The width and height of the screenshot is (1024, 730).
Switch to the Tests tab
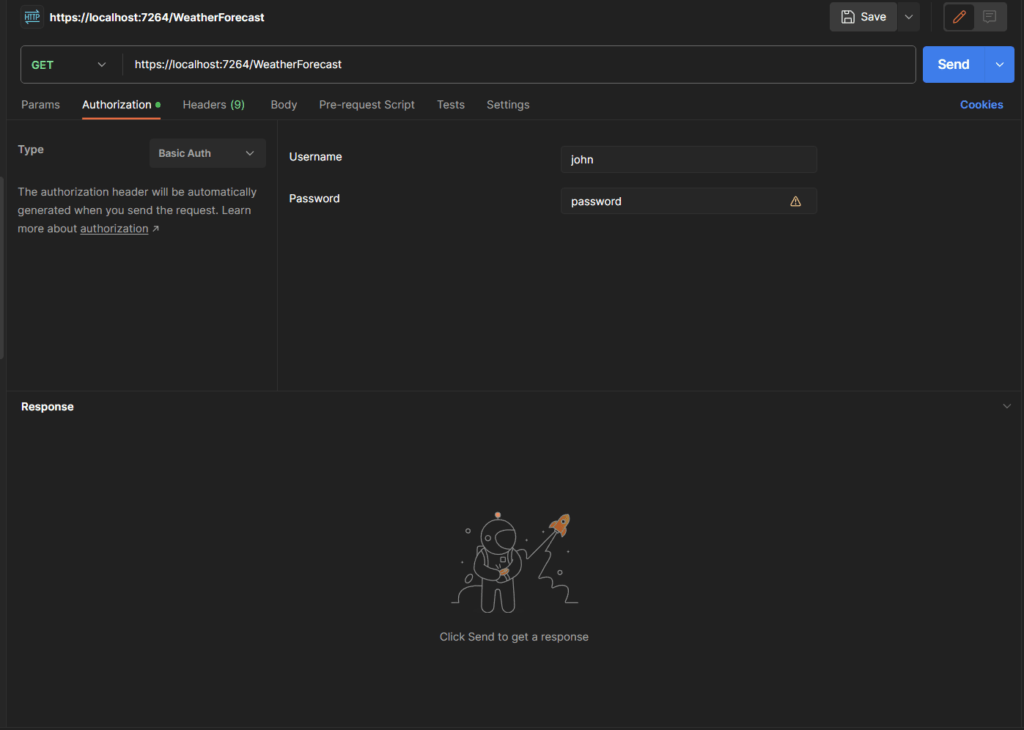click(x=450, y=104)
